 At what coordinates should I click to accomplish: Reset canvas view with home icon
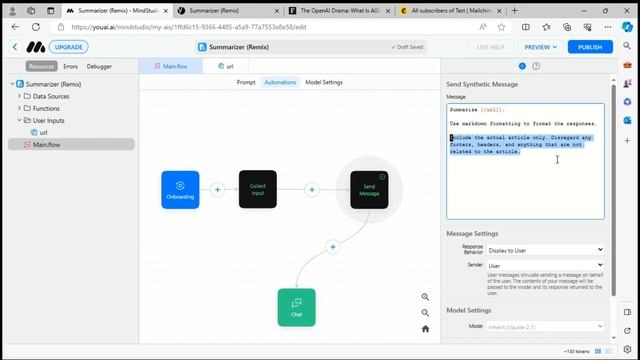[425, 329]
